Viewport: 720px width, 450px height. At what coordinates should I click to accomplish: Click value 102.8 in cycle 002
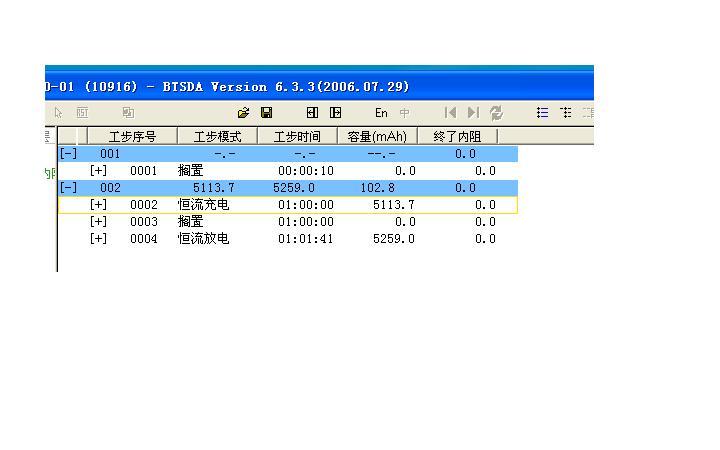[377, 188]
